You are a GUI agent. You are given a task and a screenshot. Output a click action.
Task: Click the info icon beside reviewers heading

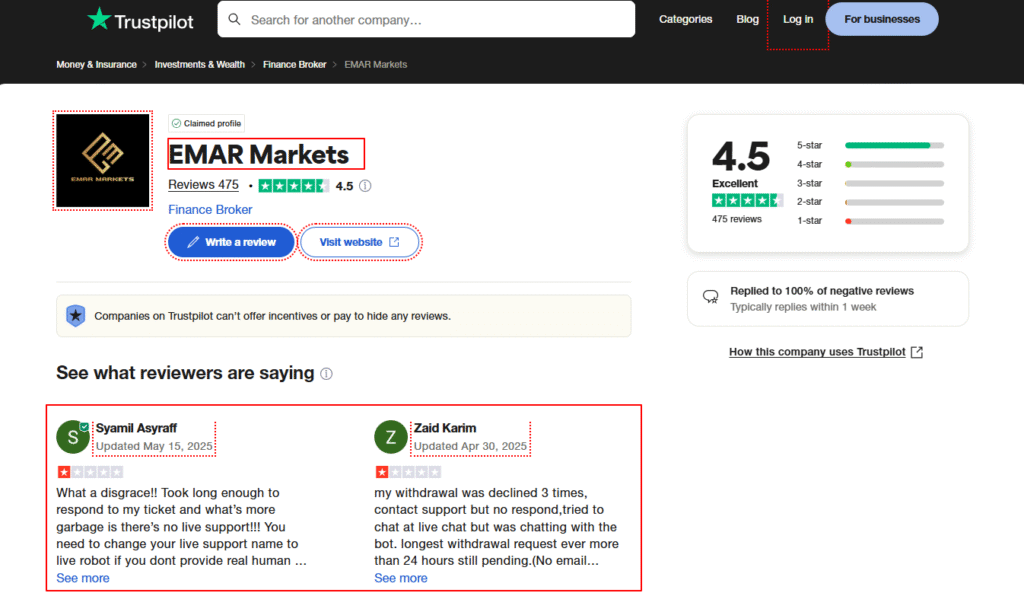click(x=327, y=374)
